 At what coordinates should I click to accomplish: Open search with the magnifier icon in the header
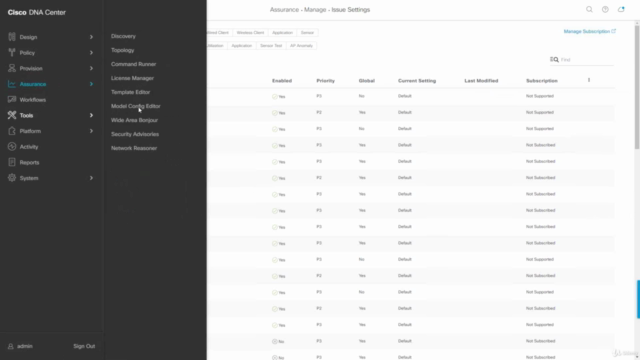(x=589, y=9)
